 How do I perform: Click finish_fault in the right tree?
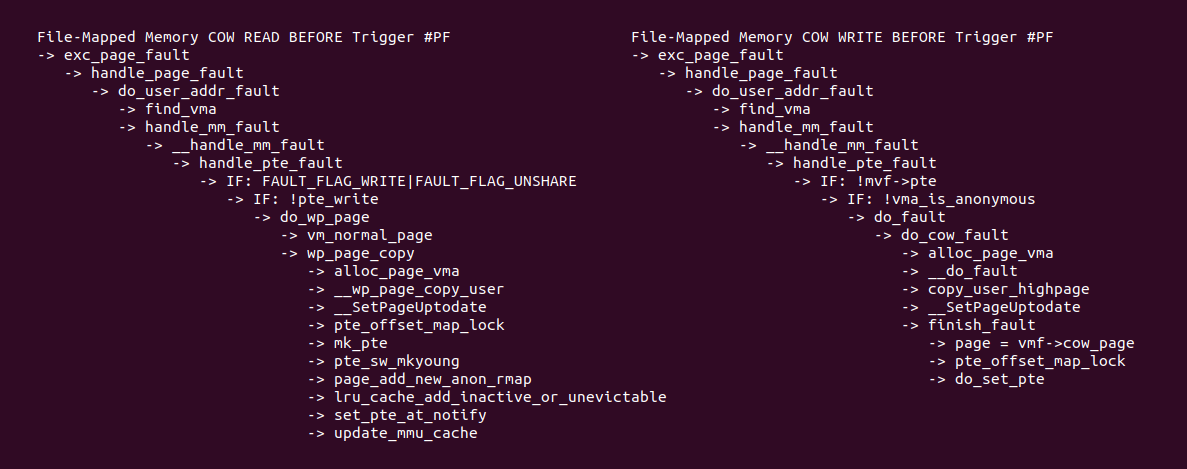(982, 325)
